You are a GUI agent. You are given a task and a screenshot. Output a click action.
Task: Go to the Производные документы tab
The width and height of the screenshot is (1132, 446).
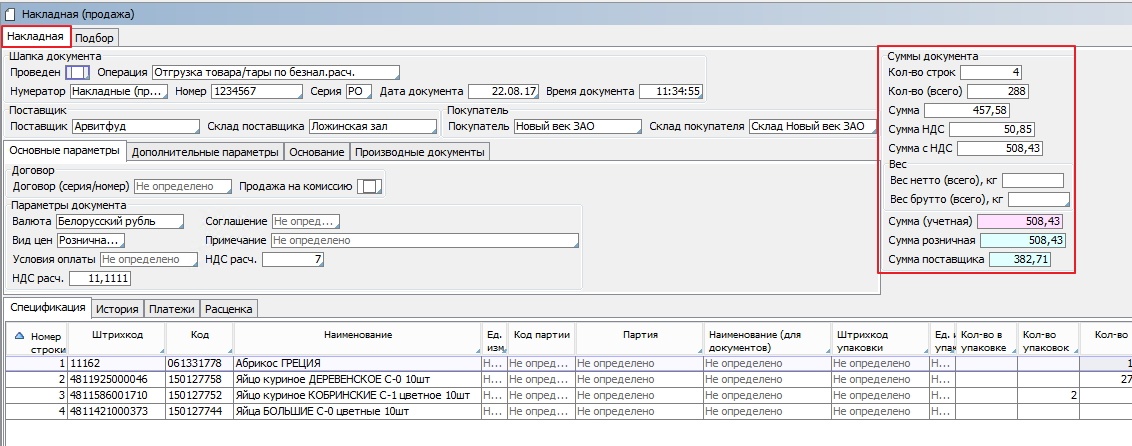pyautogui.click(x=419, y=152)
